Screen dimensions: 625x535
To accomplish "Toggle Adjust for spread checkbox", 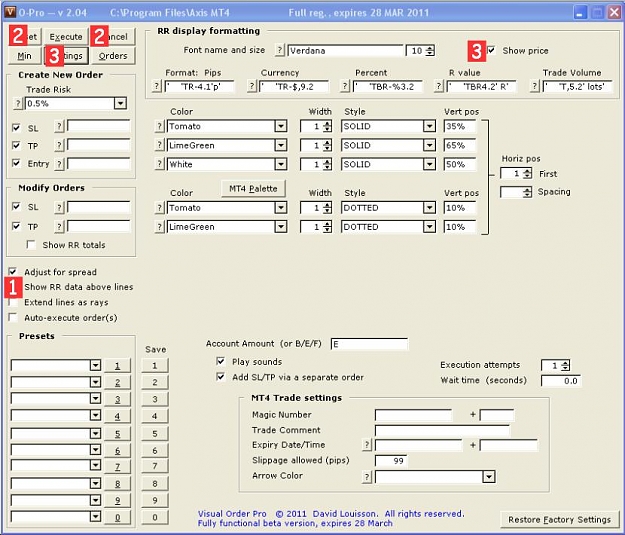I will 13,271.
